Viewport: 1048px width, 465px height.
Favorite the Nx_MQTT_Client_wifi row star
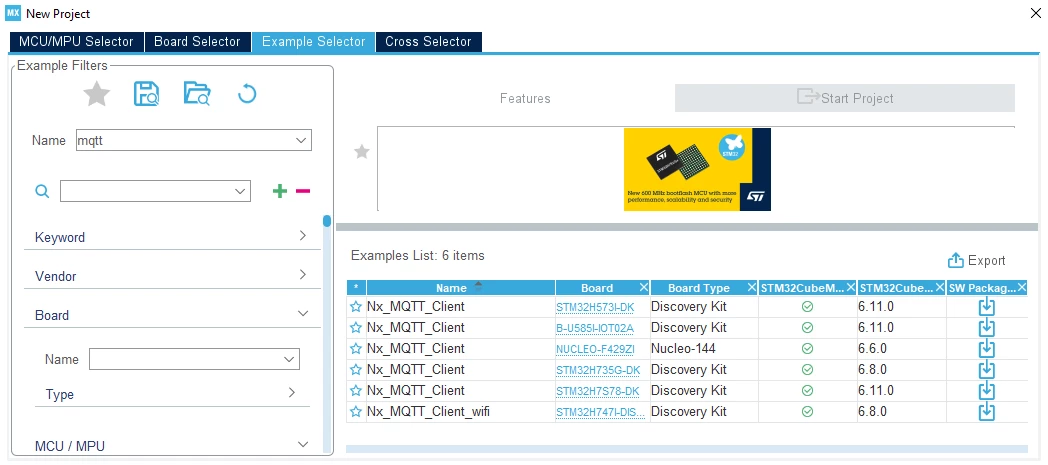(356, 412)
